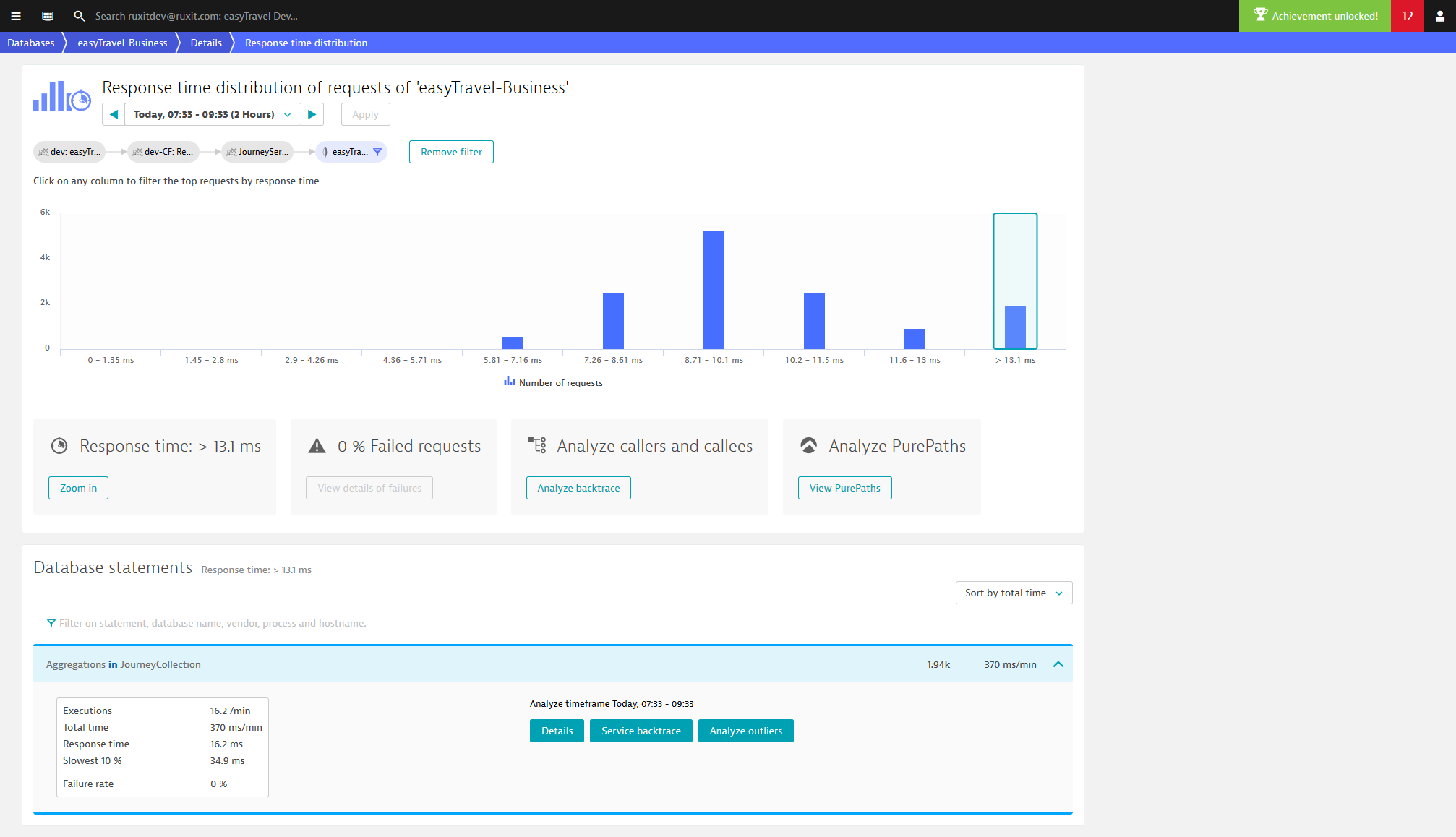
Task: Click Analyze backtrace button
Action: tap(578, 488)
